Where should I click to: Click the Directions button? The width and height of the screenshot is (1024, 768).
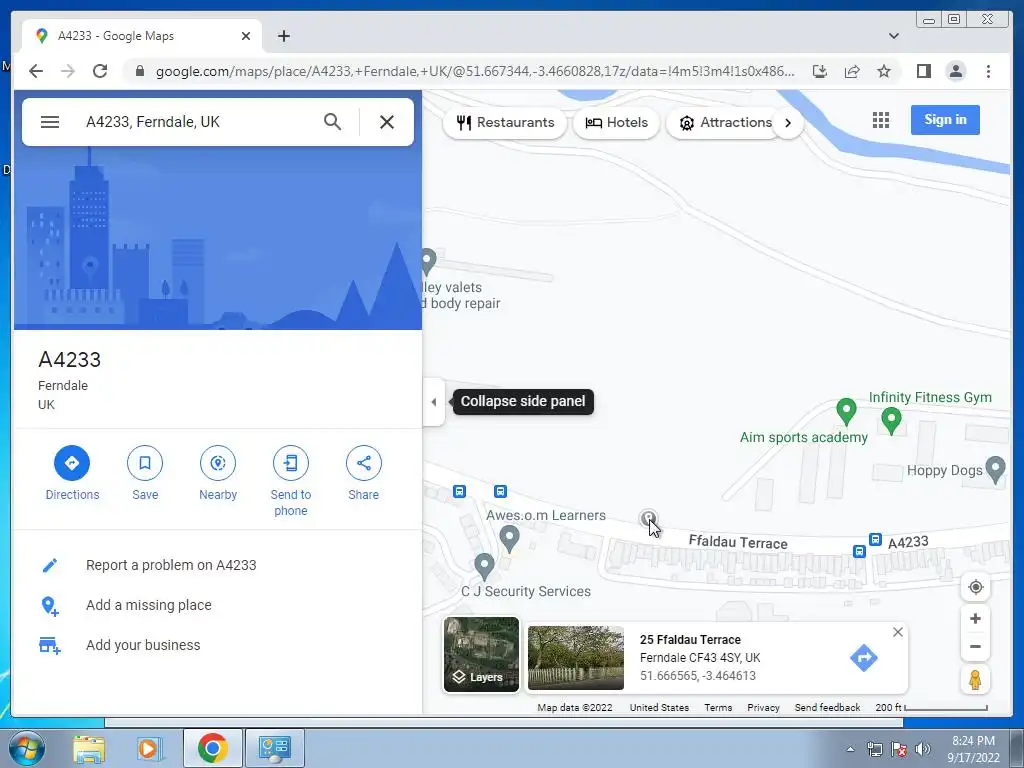[x=72, y=473]
